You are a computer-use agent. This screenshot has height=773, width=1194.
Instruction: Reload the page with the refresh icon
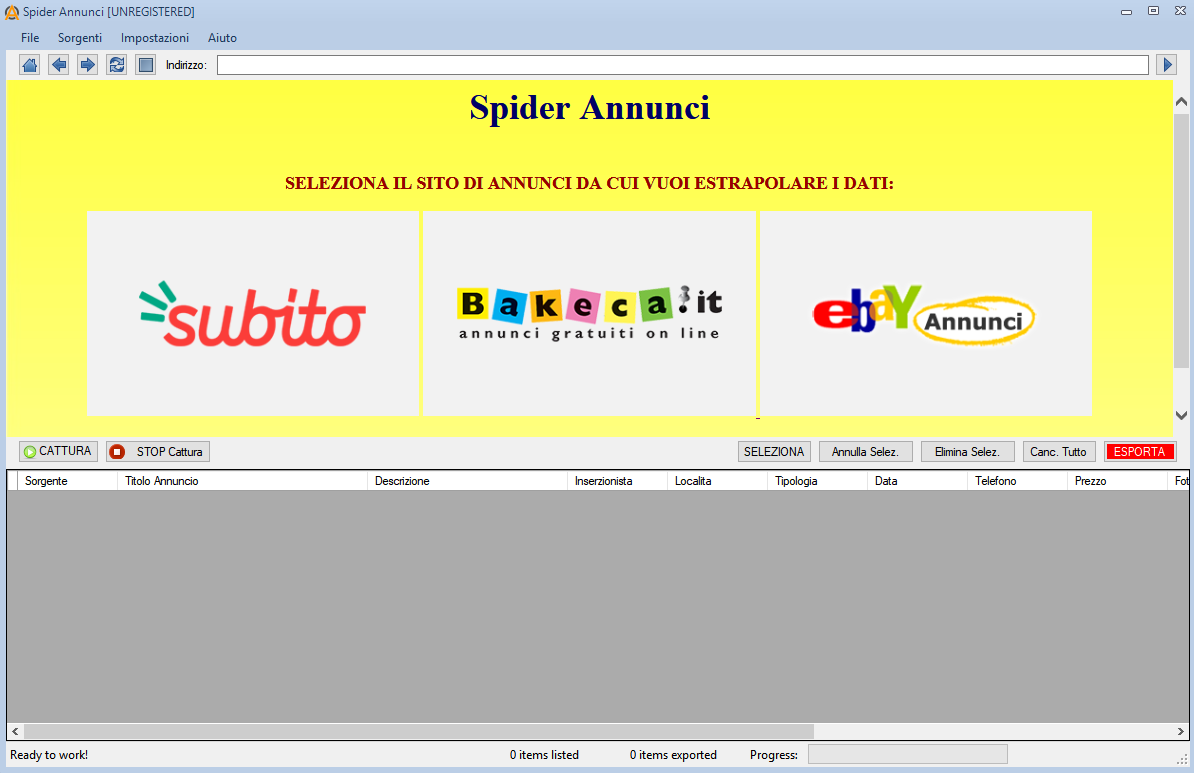pyautogui.click(x=117, y=65)
